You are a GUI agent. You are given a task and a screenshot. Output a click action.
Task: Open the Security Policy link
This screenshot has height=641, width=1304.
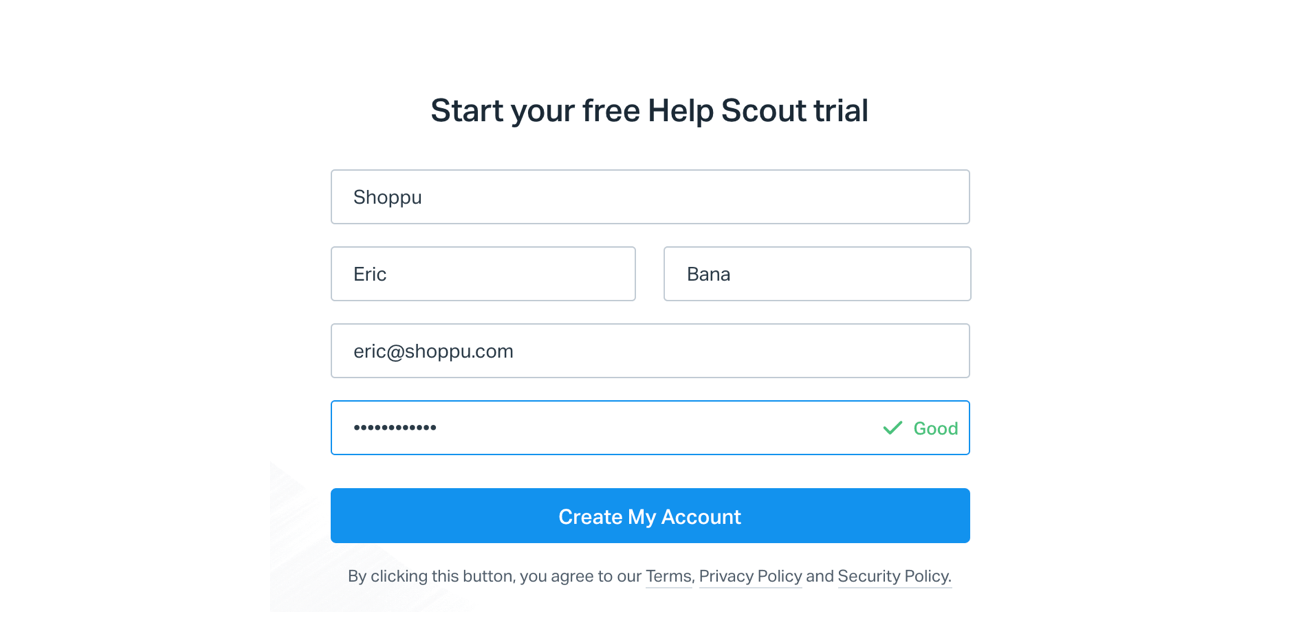click(893, 576)
